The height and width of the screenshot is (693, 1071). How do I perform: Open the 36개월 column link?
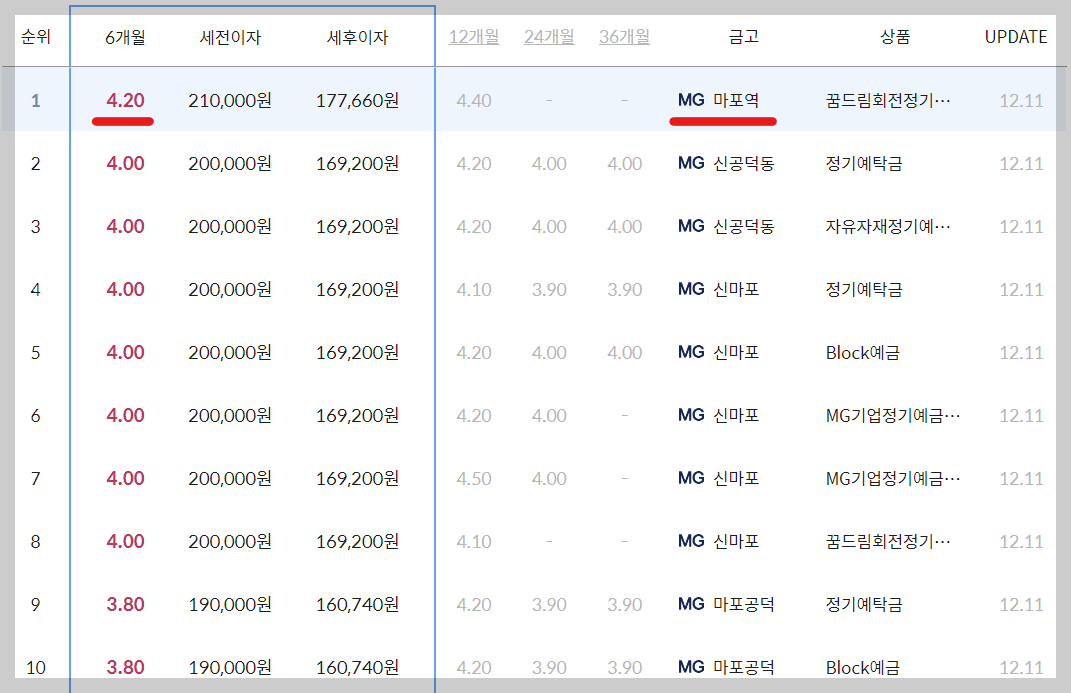point(623,35)
